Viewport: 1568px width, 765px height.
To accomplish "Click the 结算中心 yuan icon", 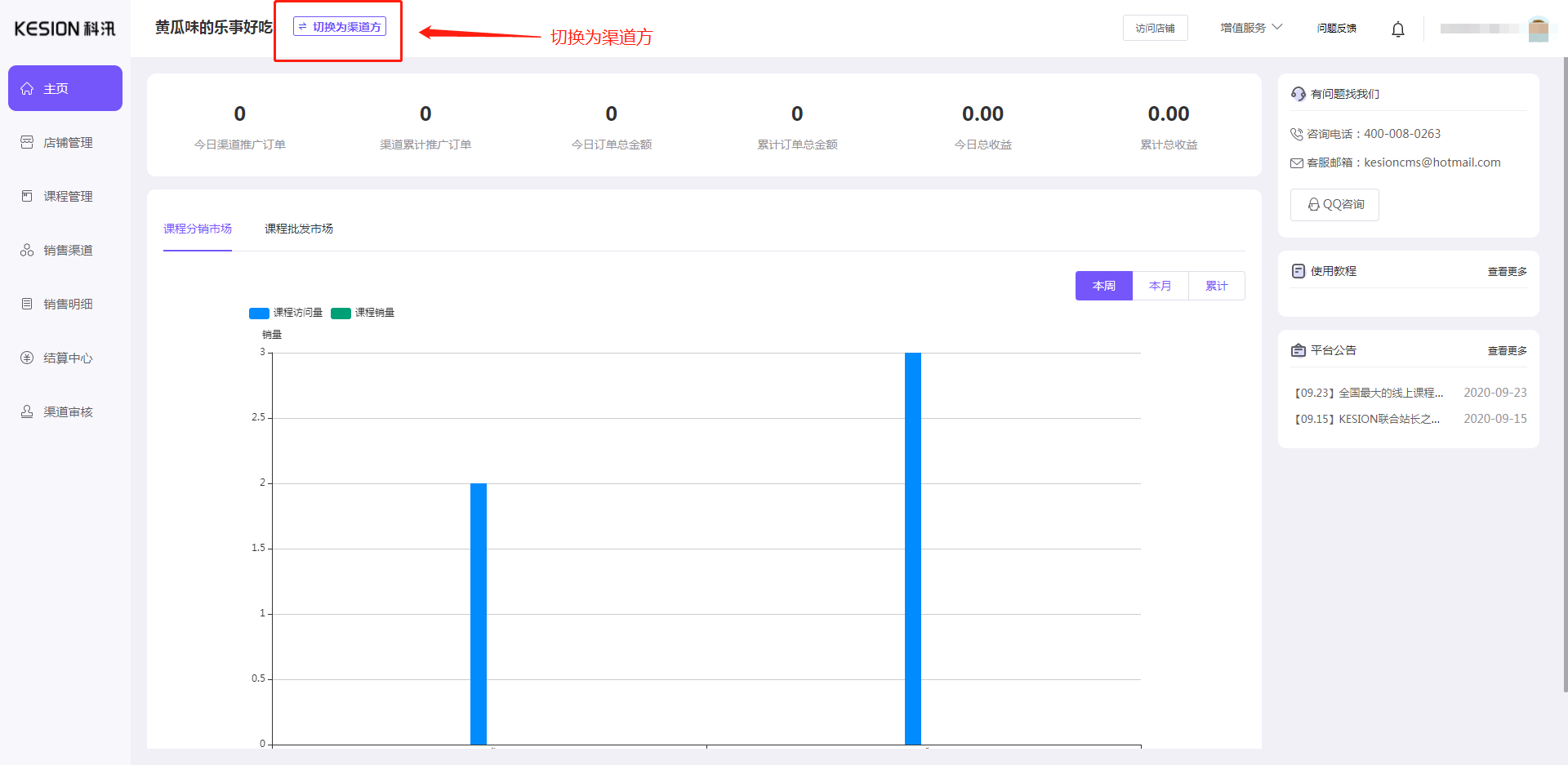I will pyautogui.click(x=27, y=358).
